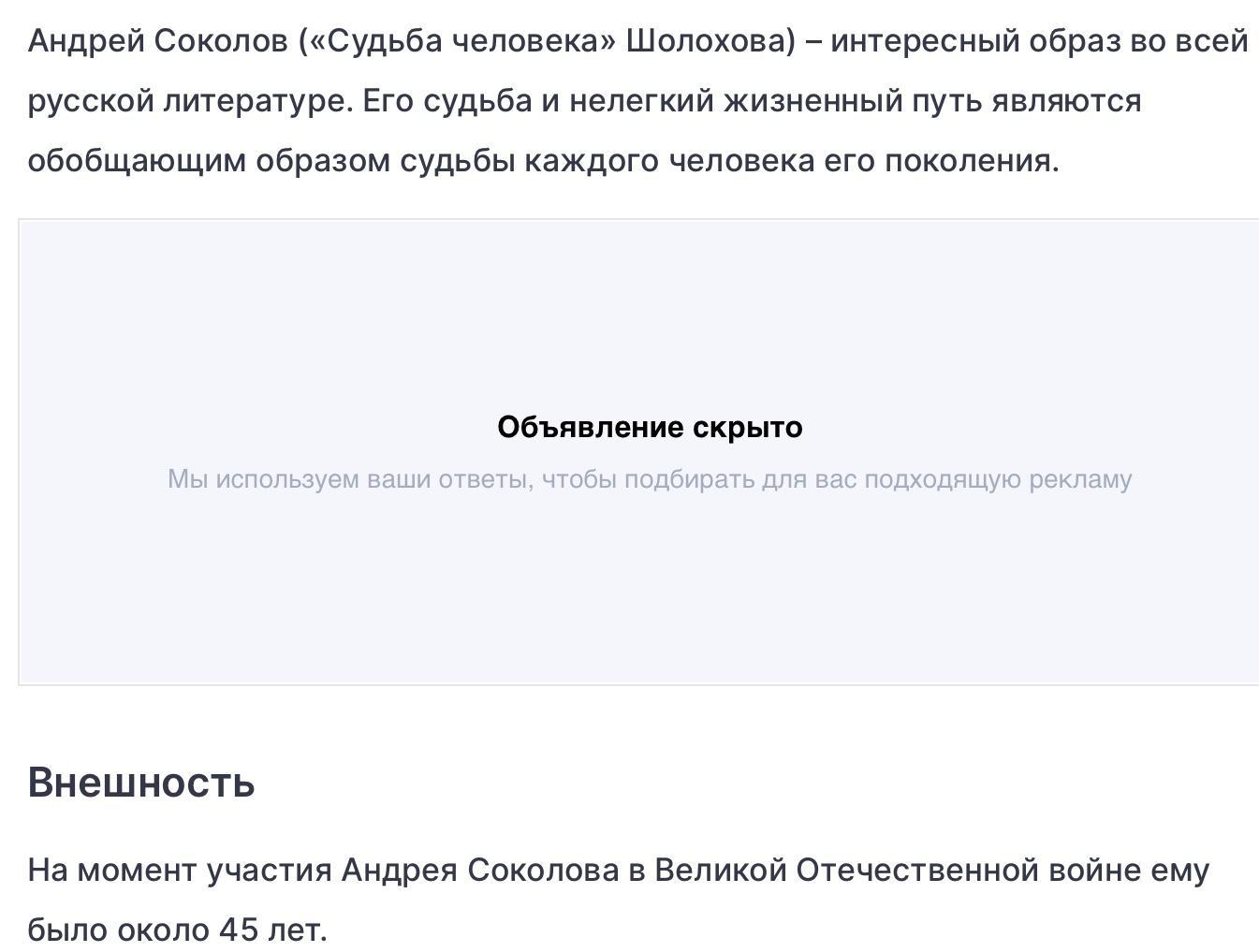The image size is (1259, 952).
Task: Click the "Объявление скрыто" ad notice title
Action: pyautogui.click(x=650, y=427)
